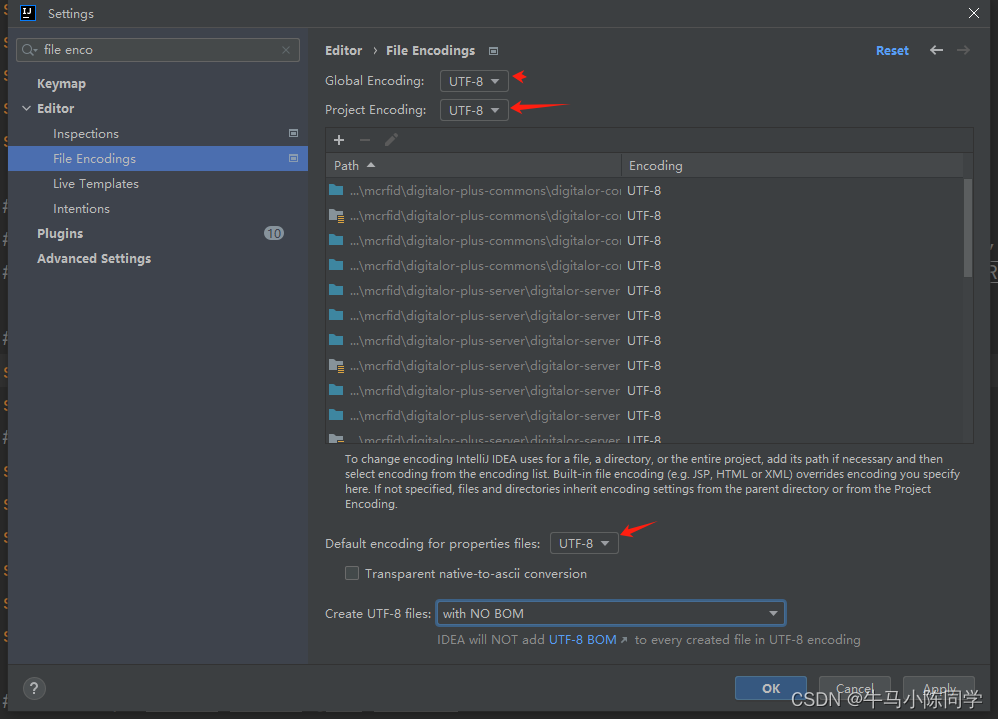Image resolution: width=998 pixels, height=719 pixels.
Task: Click the Reset link
Action: coord(892,50)
